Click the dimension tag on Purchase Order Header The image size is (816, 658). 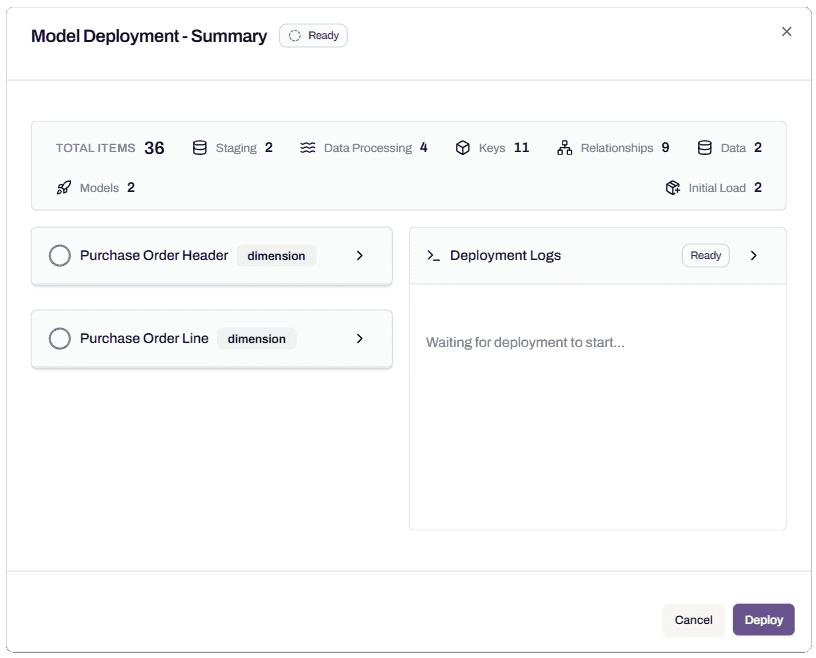[x=276, y=256]
